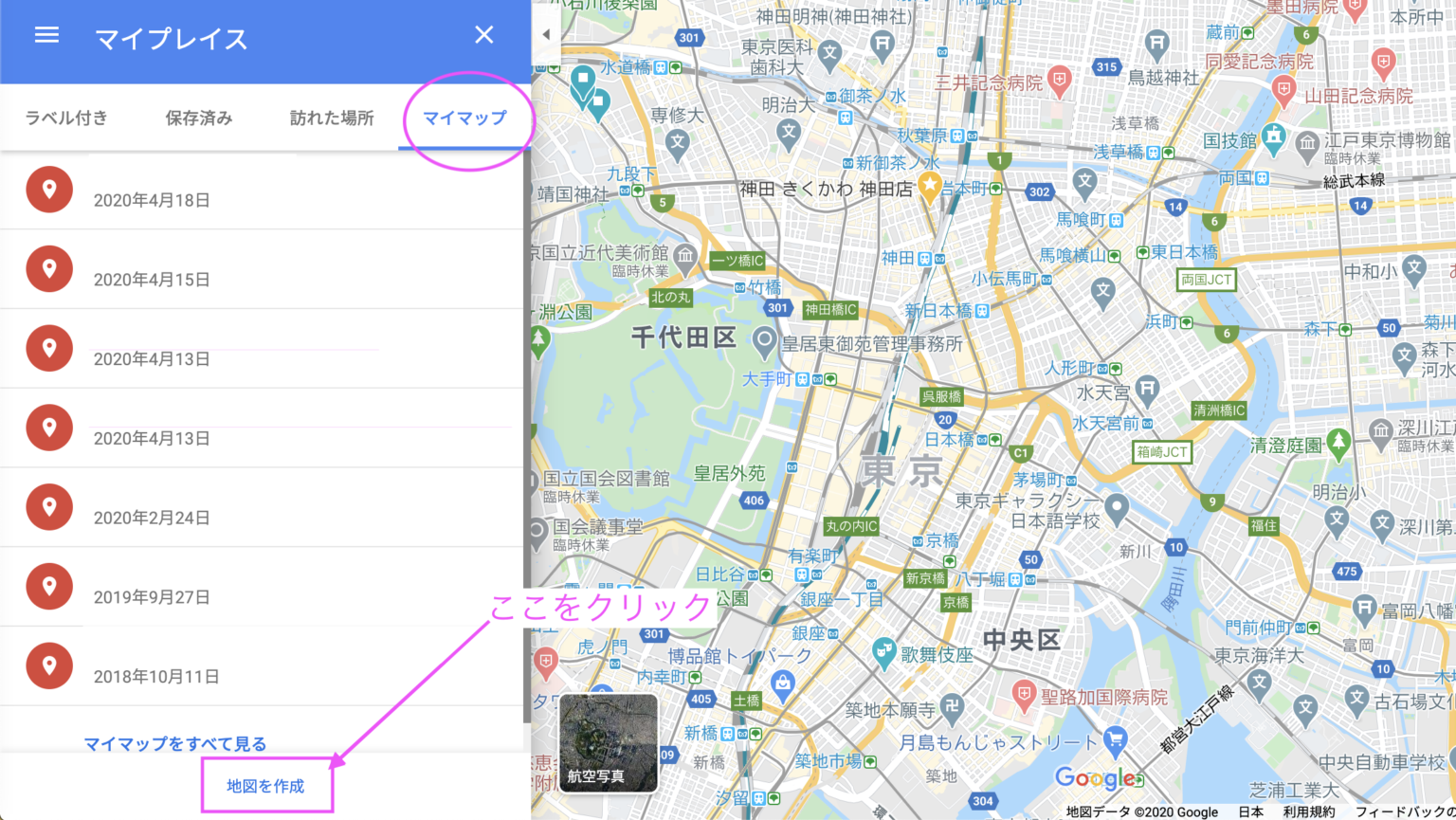Click the 日本 link in map footer
1456x820 pixels.
point(1250,812)
